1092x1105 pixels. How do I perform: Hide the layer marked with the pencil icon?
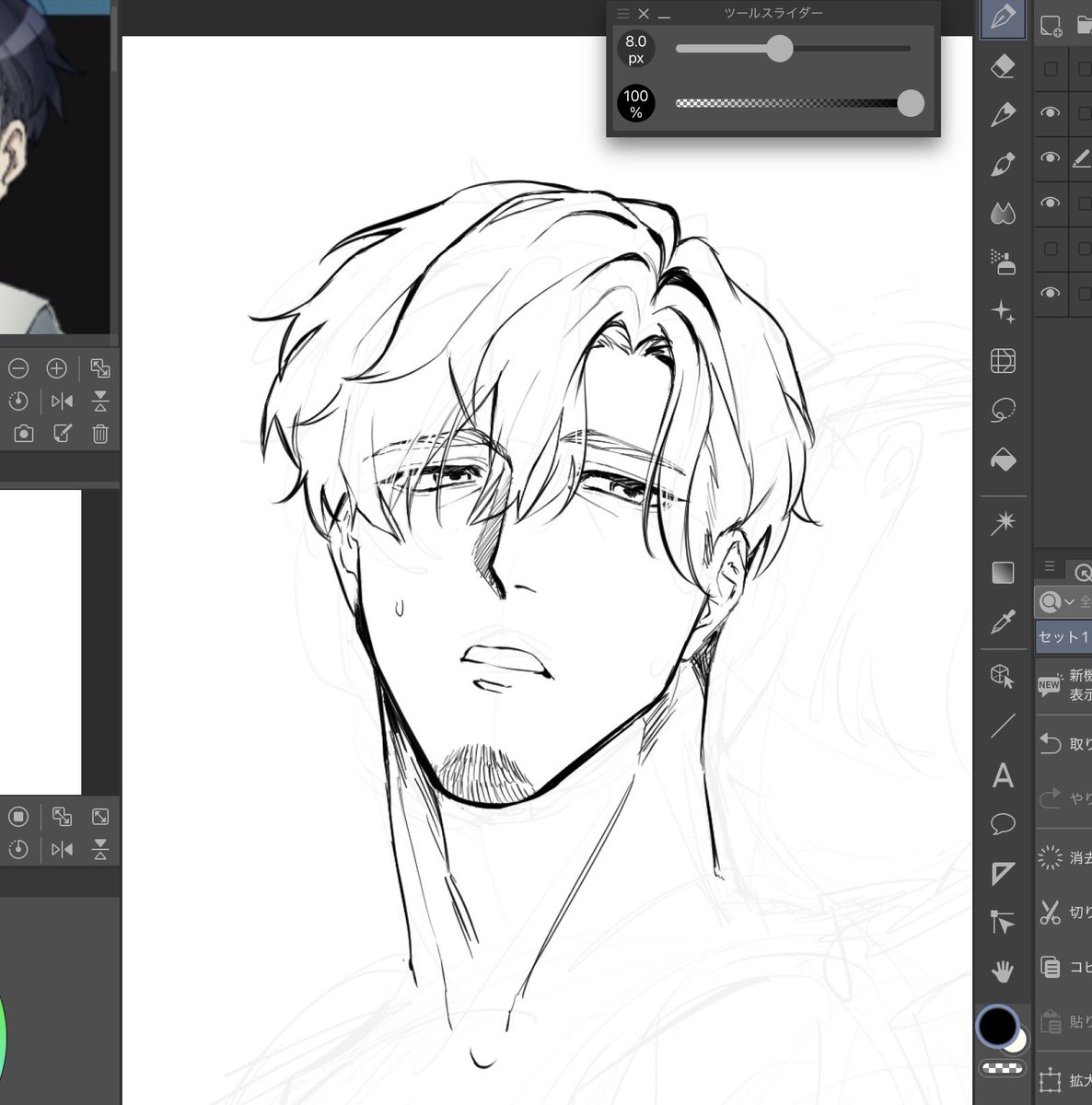click(x=1051, y=157)
